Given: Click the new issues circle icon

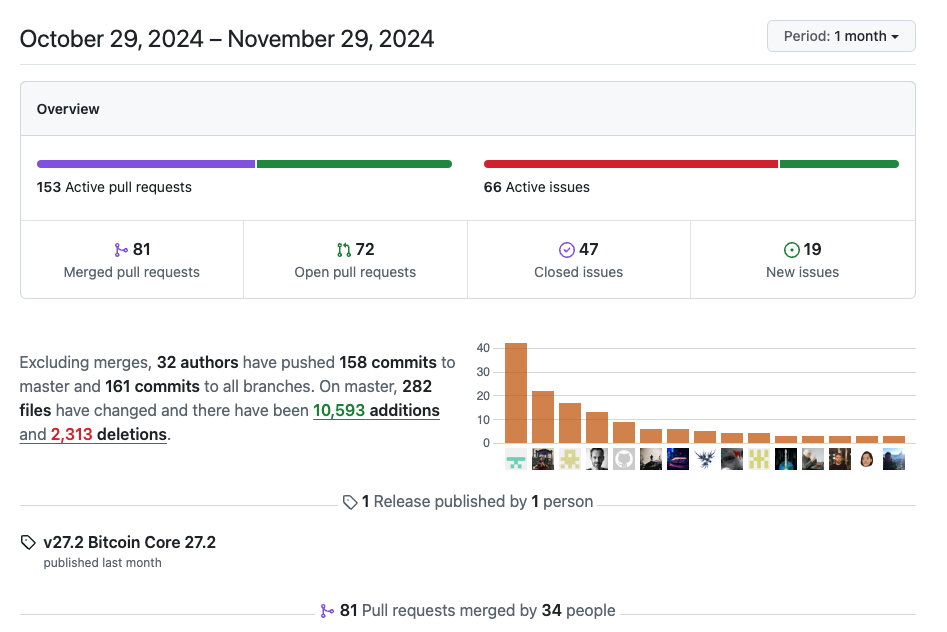Looking at the screenshot, I should pyautogui.click(x=792, y=250).
